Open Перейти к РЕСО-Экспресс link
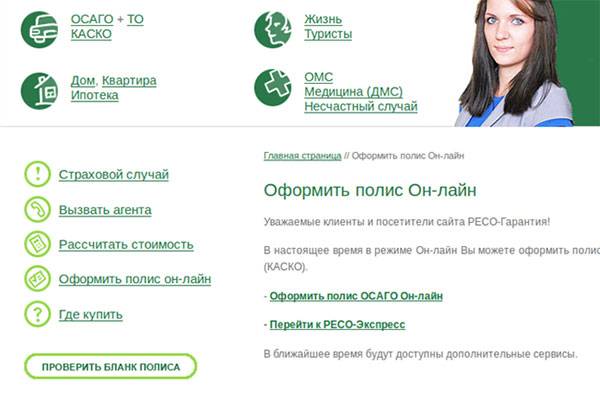Image resolution: width=600 pixels, height=399 pixels. click(x=338, y=324)
